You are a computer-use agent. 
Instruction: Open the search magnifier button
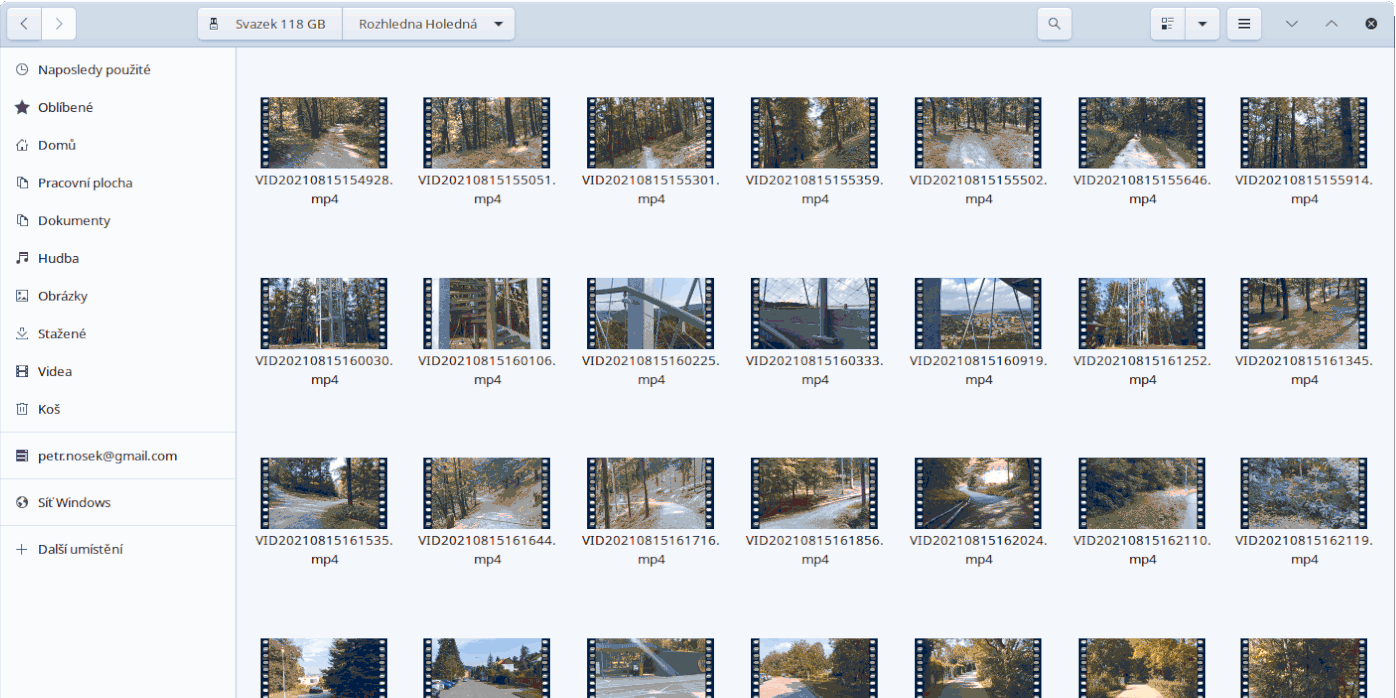point(1054,24)
